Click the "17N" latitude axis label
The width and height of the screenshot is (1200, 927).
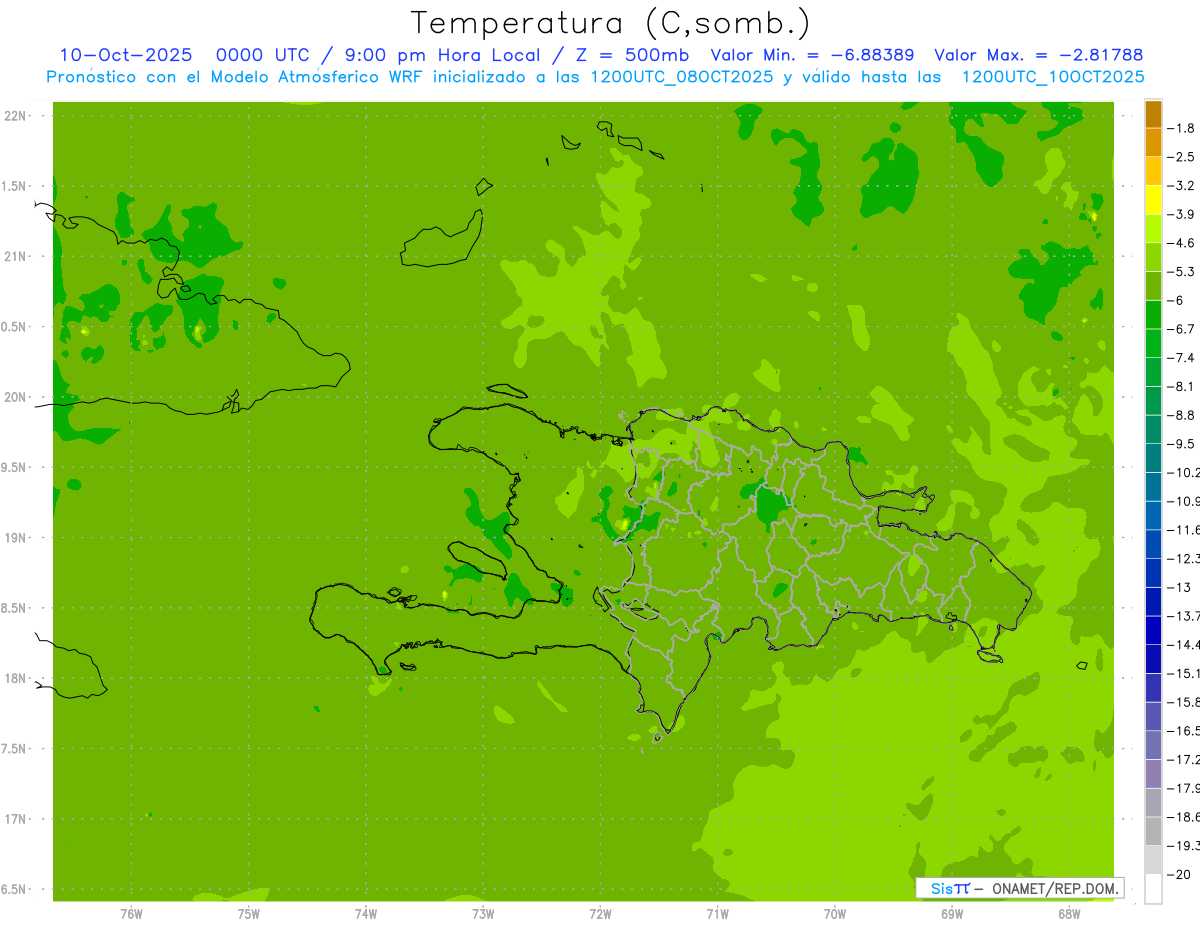coord(15,819)
